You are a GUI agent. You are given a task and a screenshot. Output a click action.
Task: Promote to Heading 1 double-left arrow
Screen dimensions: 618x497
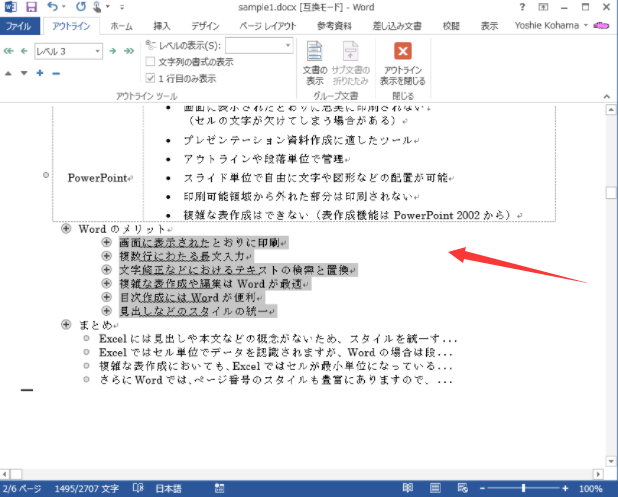click(x=8, y=51)
